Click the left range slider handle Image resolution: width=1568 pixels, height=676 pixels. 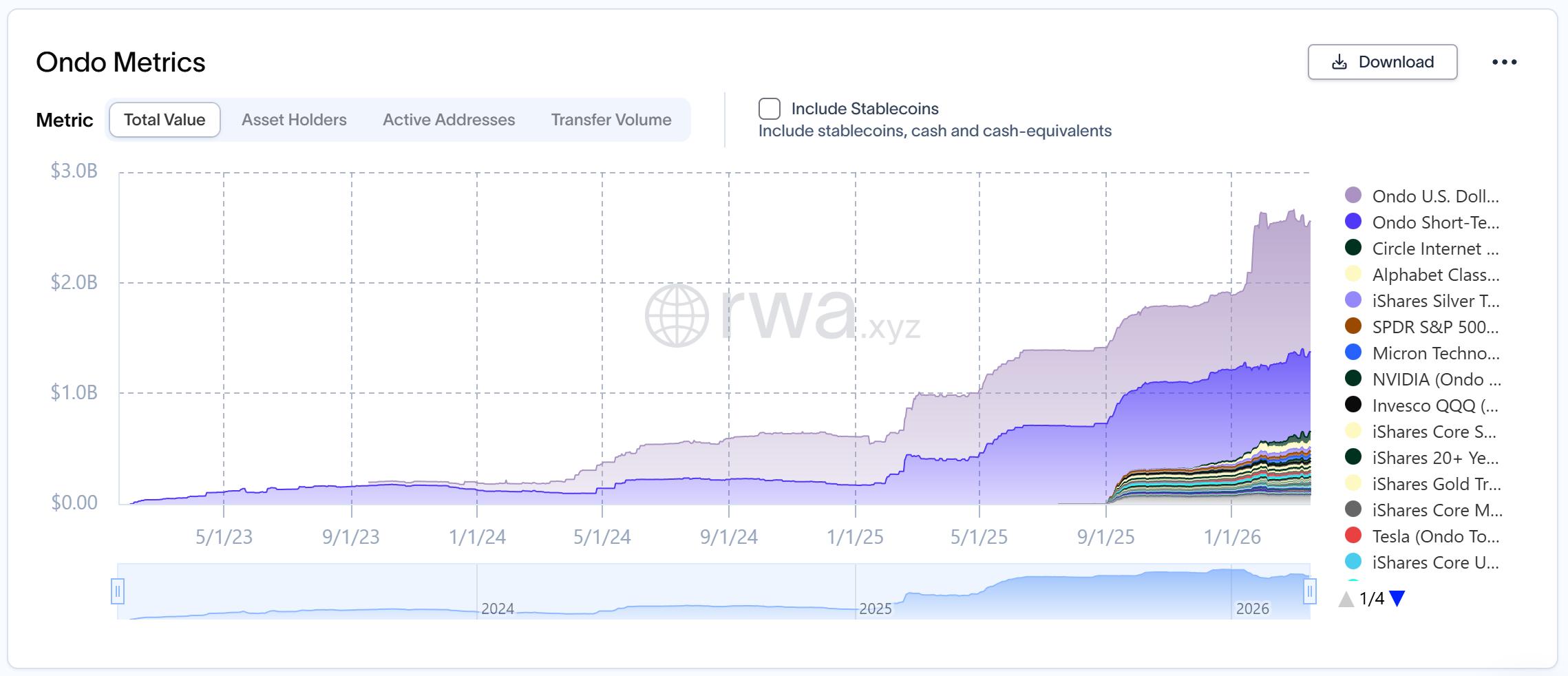pyautogui.click(x=118, y=591)
